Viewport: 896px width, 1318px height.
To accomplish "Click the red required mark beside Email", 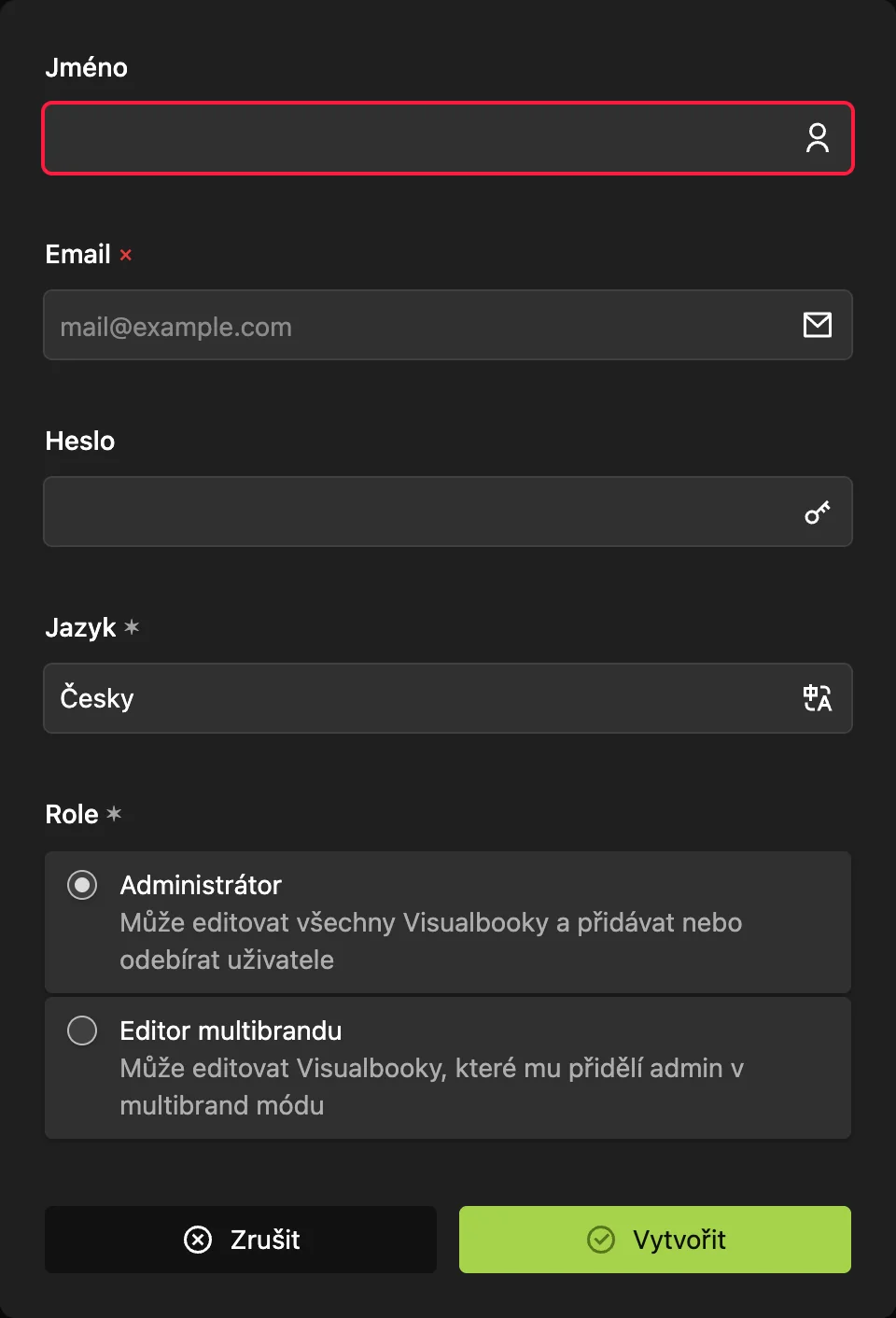I will (126, 255).
